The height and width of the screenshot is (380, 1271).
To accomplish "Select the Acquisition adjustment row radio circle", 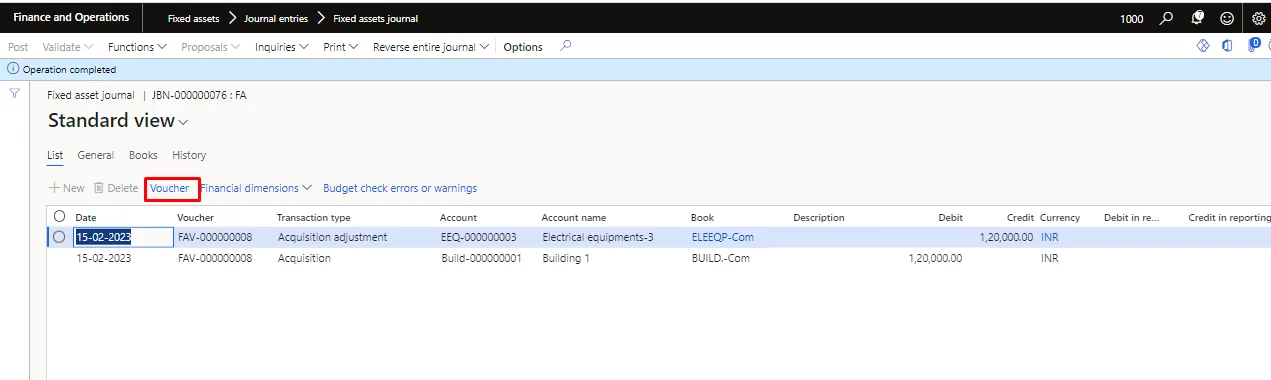I will [x=59, y=237].
